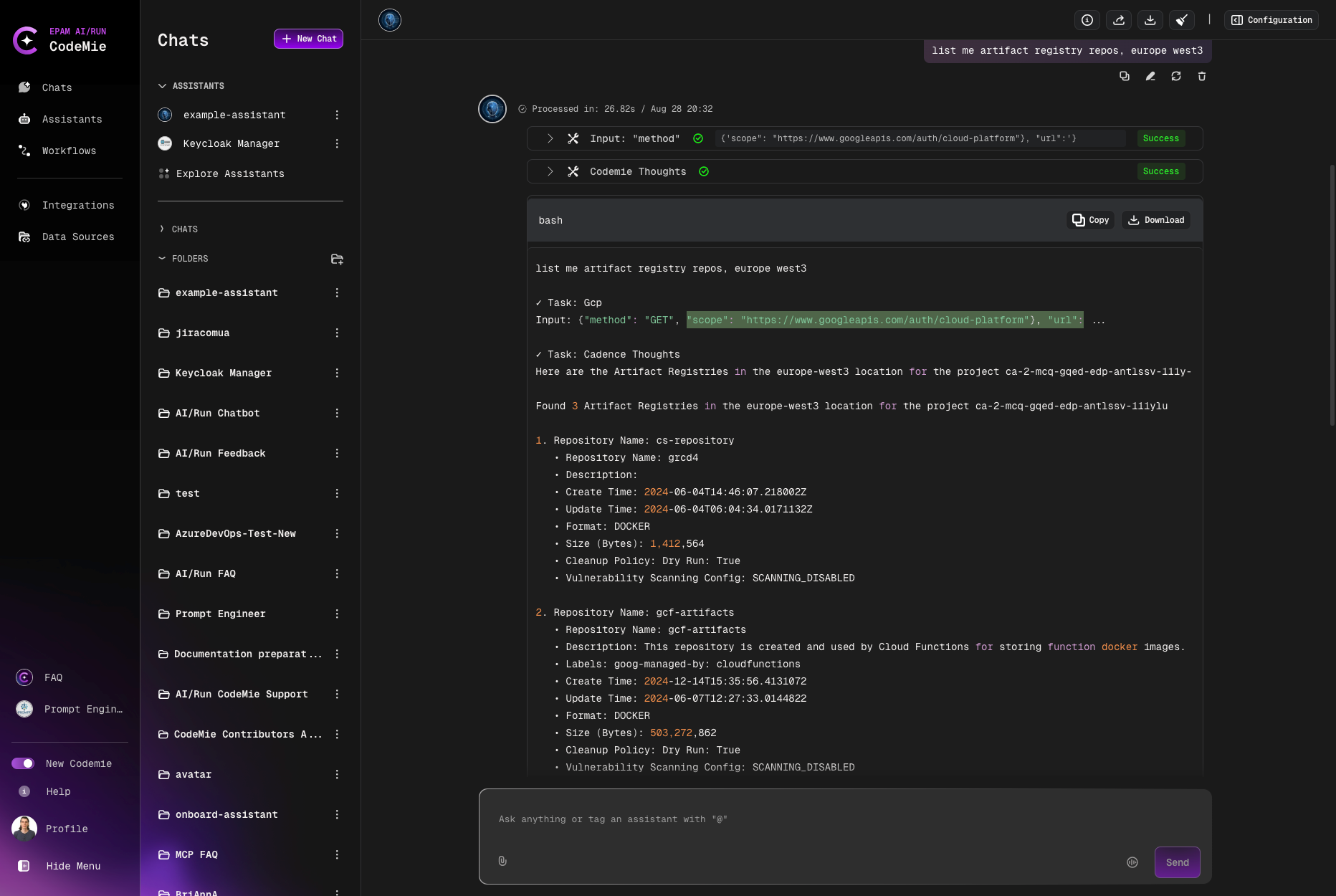Open the Configuration panel
Viewport: 1336px width, 896px height.
(x=1271, y=20)
